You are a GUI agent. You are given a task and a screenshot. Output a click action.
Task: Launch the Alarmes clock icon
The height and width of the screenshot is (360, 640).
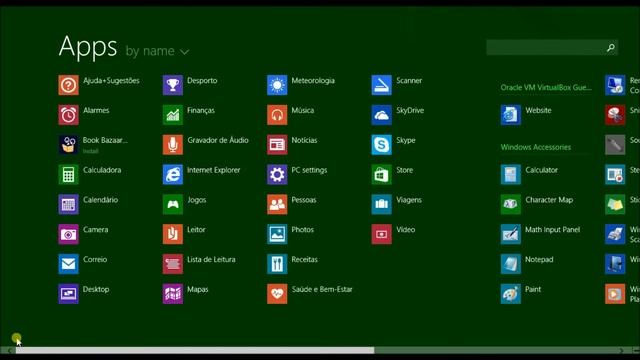68,115
